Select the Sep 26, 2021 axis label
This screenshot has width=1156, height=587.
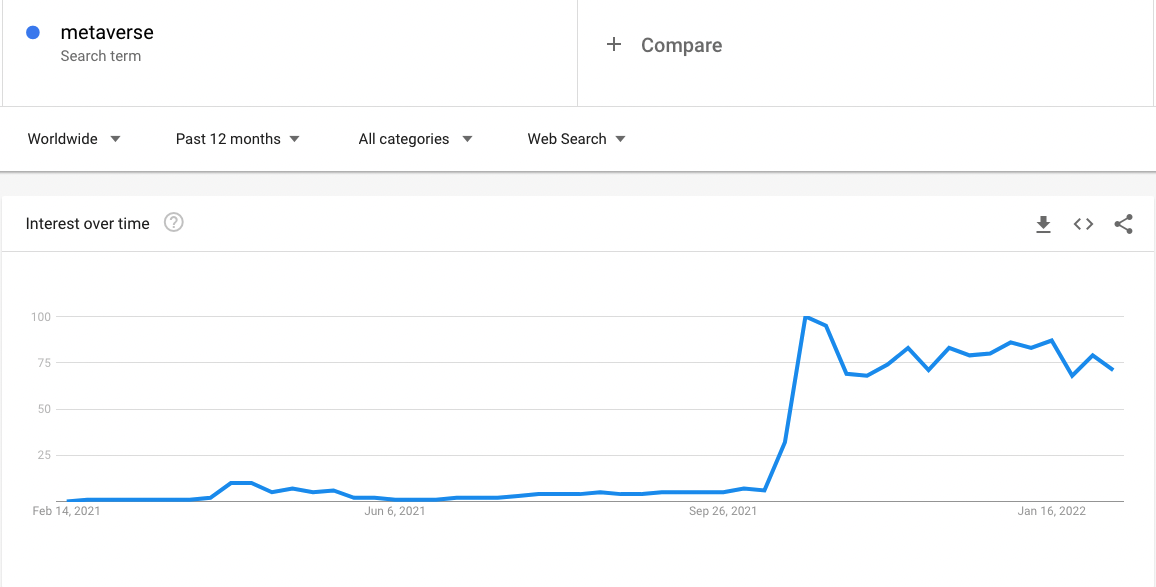point(722,511)
